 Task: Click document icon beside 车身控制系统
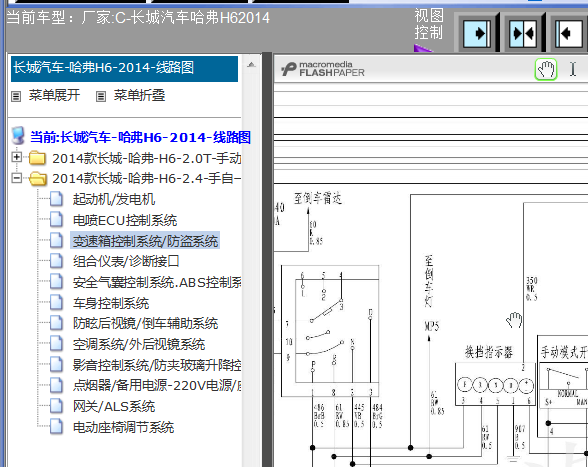point(56,302)
